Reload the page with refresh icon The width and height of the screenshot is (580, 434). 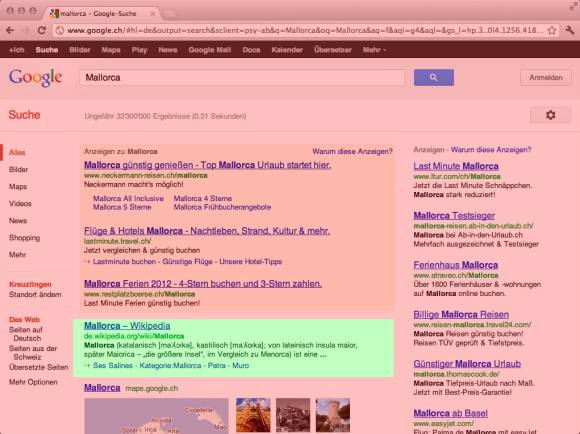pyautogui.click(x=42, y=30)
